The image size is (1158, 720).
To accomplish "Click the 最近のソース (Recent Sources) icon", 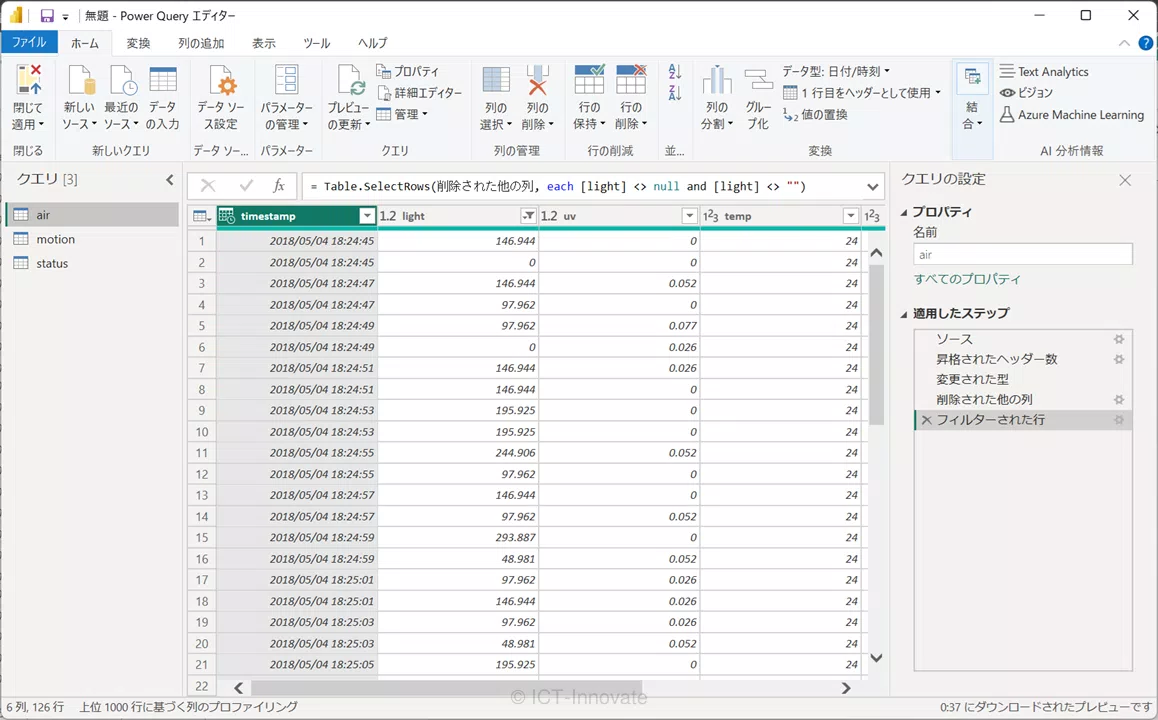I will (x=121, y=80).
